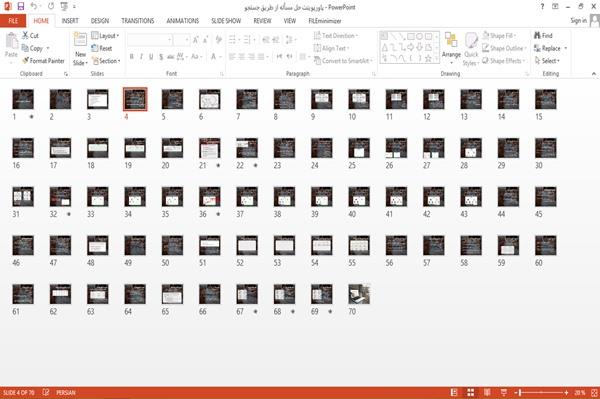Screen dimensions: 600x399
Task: Start slideshow from beginning via quick access icon
Action: (64, 7)
